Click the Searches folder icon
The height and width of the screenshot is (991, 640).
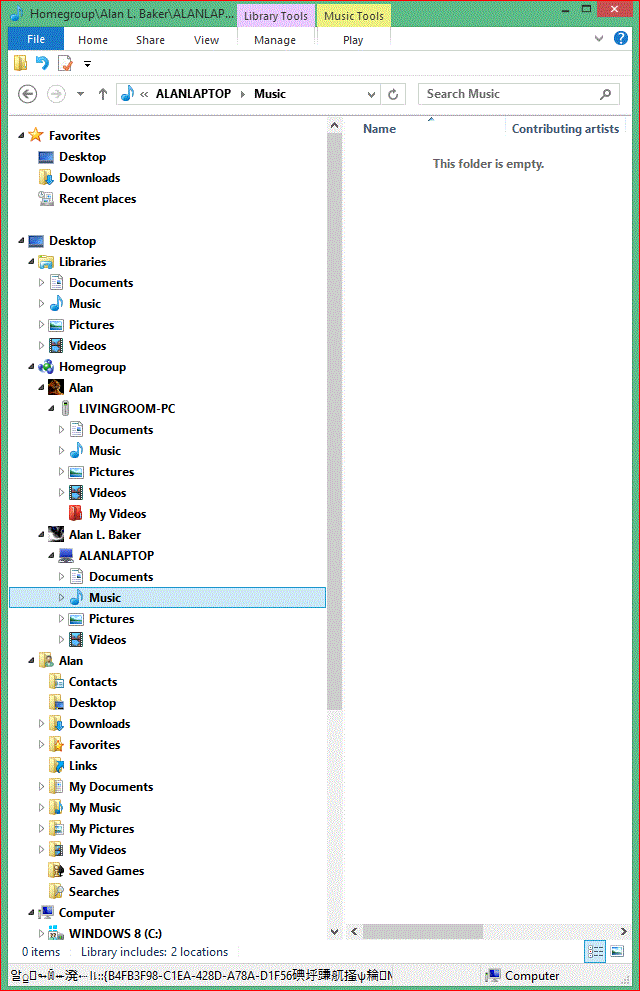tap(56, 891)
